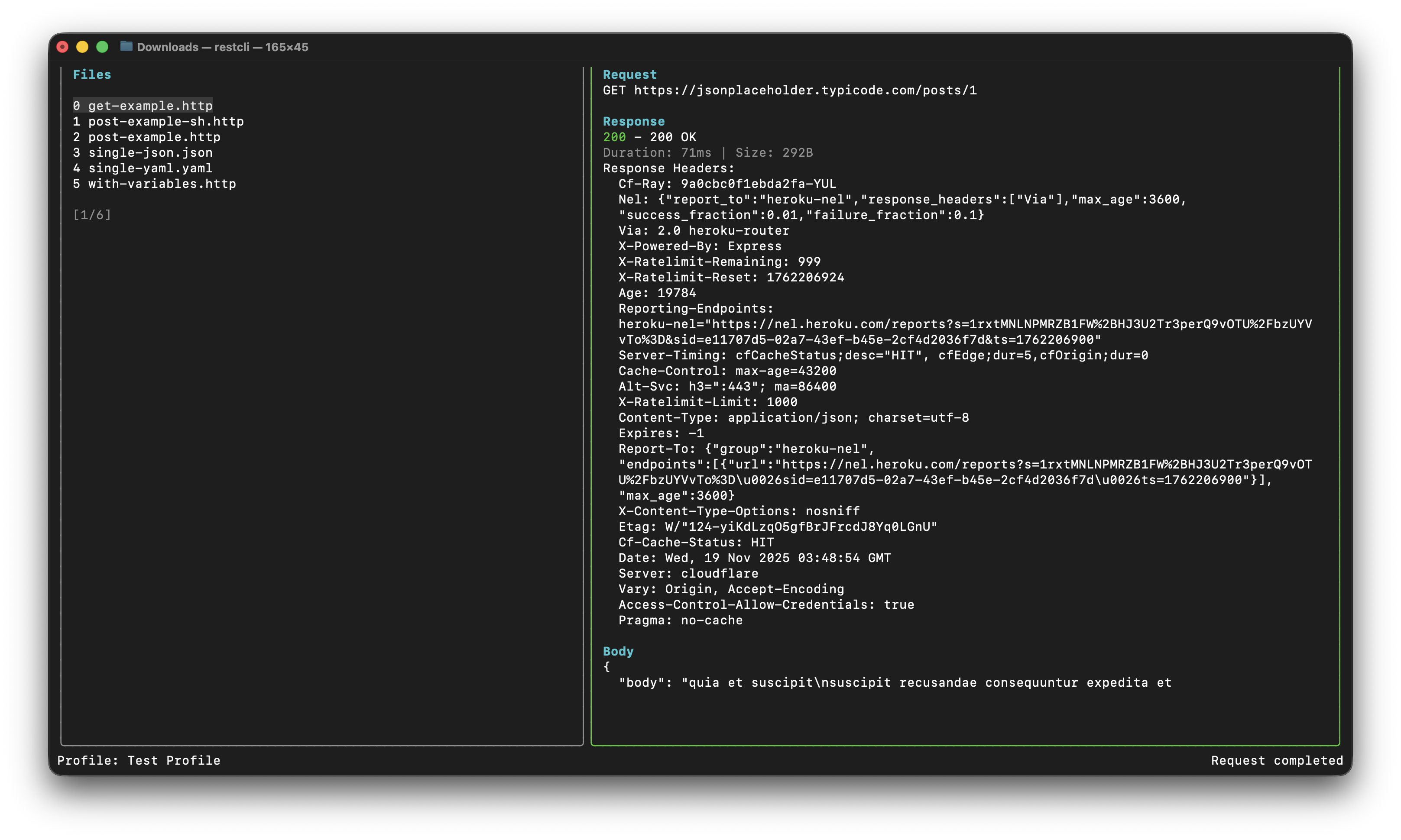Viewport: 1401px width, 840px height.
Task: Click Profile: Test Profile status text
Action: [139, 761]
